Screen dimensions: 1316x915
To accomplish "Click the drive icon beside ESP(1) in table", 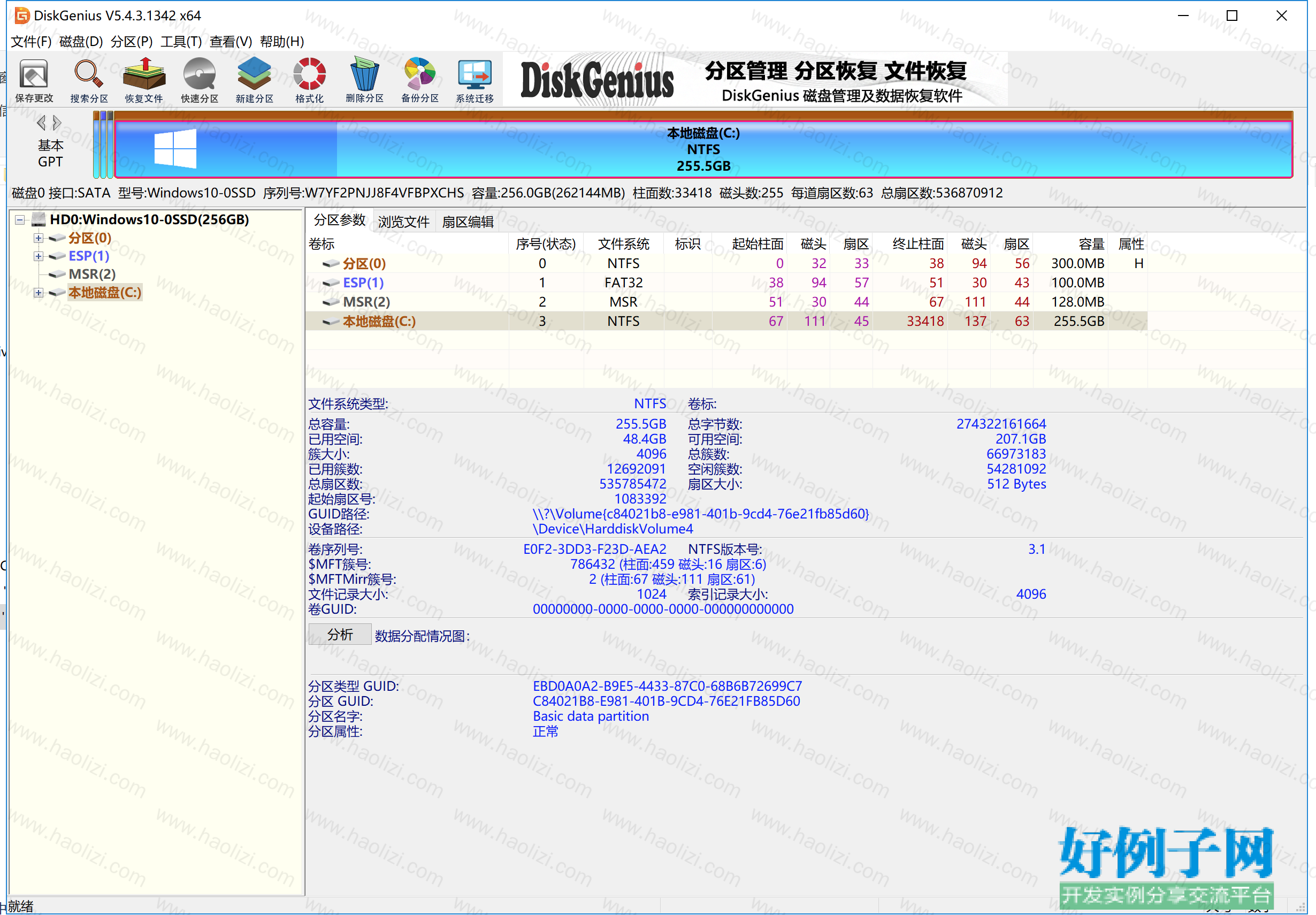I will [x=331, y=283].
